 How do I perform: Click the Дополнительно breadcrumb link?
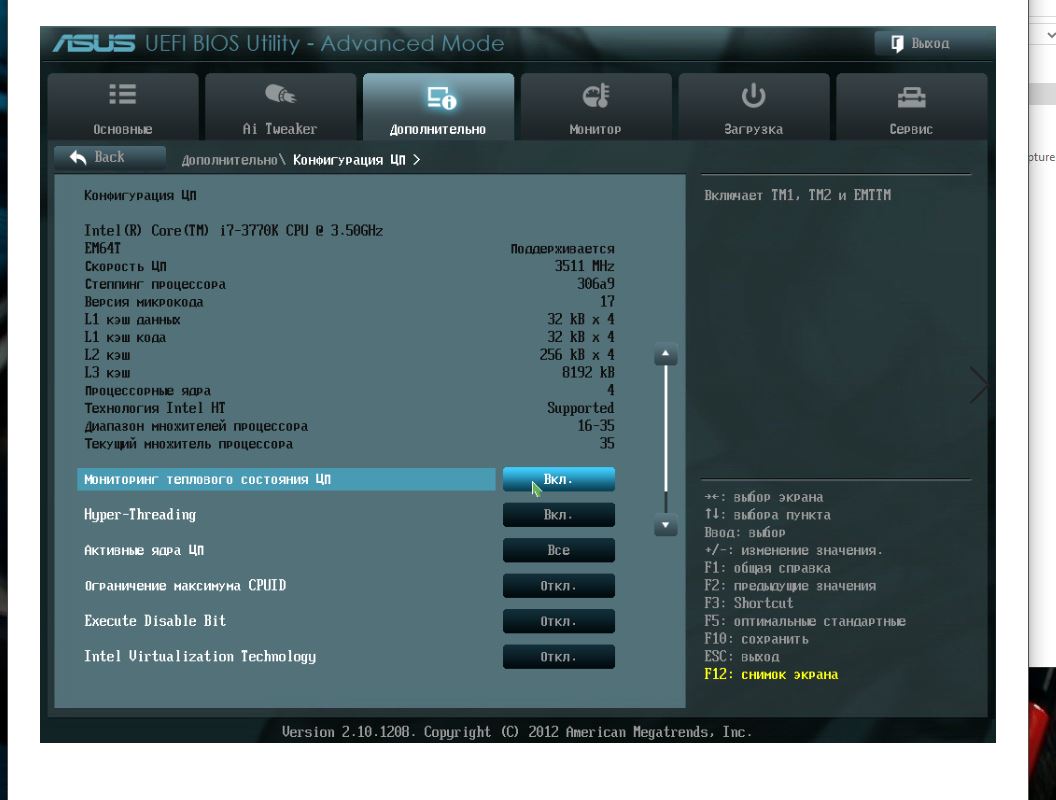tap(229, 160)
